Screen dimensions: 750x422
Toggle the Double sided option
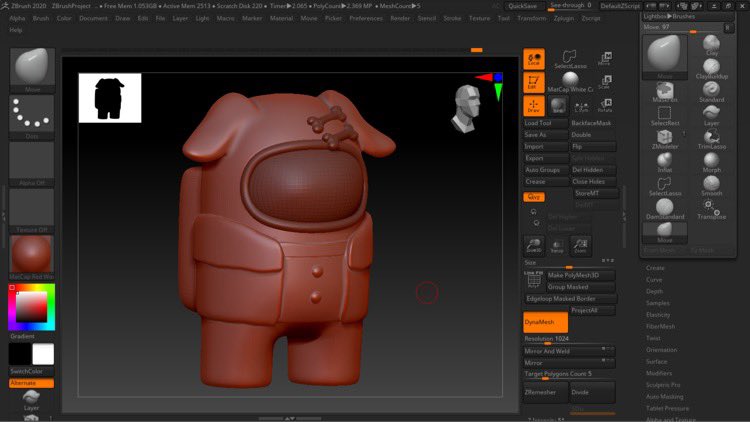tap(592, 135)
